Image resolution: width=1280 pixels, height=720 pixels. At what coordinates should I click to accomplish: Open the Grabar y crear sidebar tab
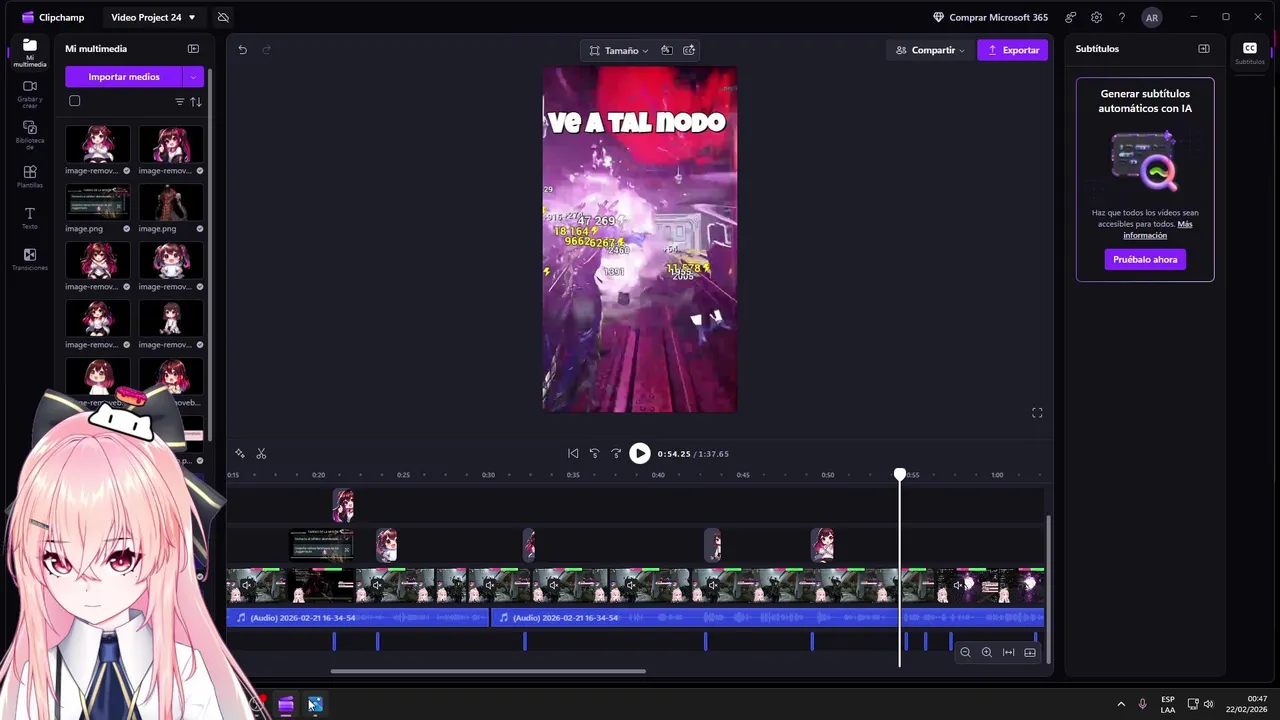(29, 92)
